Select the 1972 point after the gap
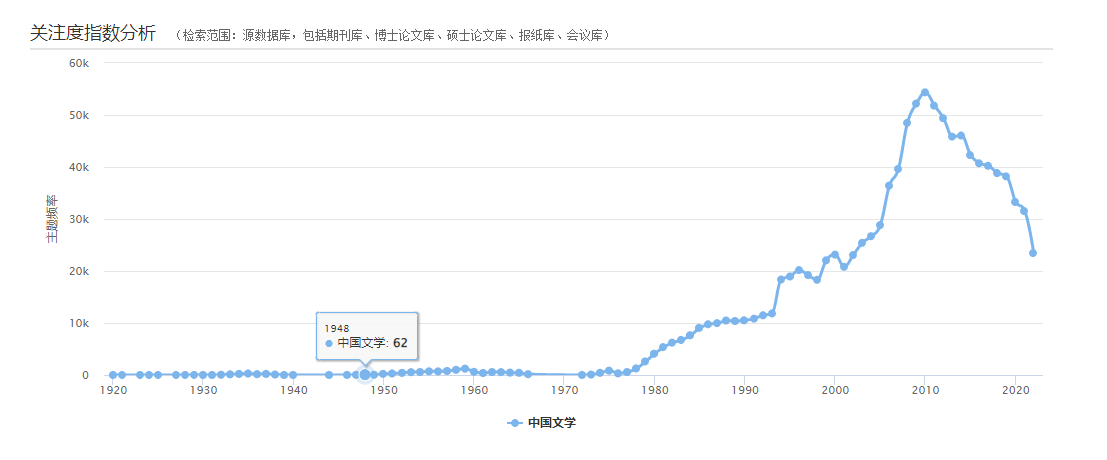The width and height of the screenshot is (1107, 460). click(582, 375)
